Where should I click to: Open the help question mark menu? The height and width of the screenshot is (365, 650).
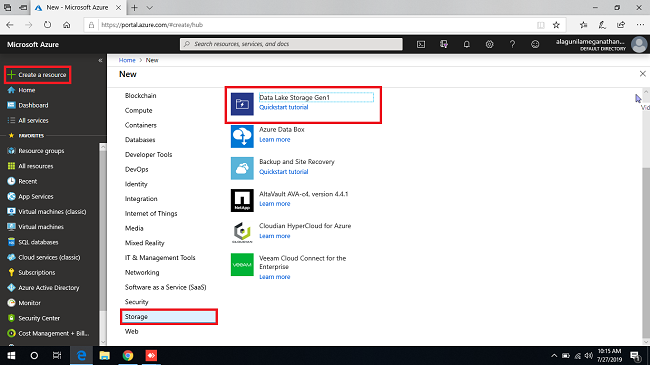pos(512,44)
